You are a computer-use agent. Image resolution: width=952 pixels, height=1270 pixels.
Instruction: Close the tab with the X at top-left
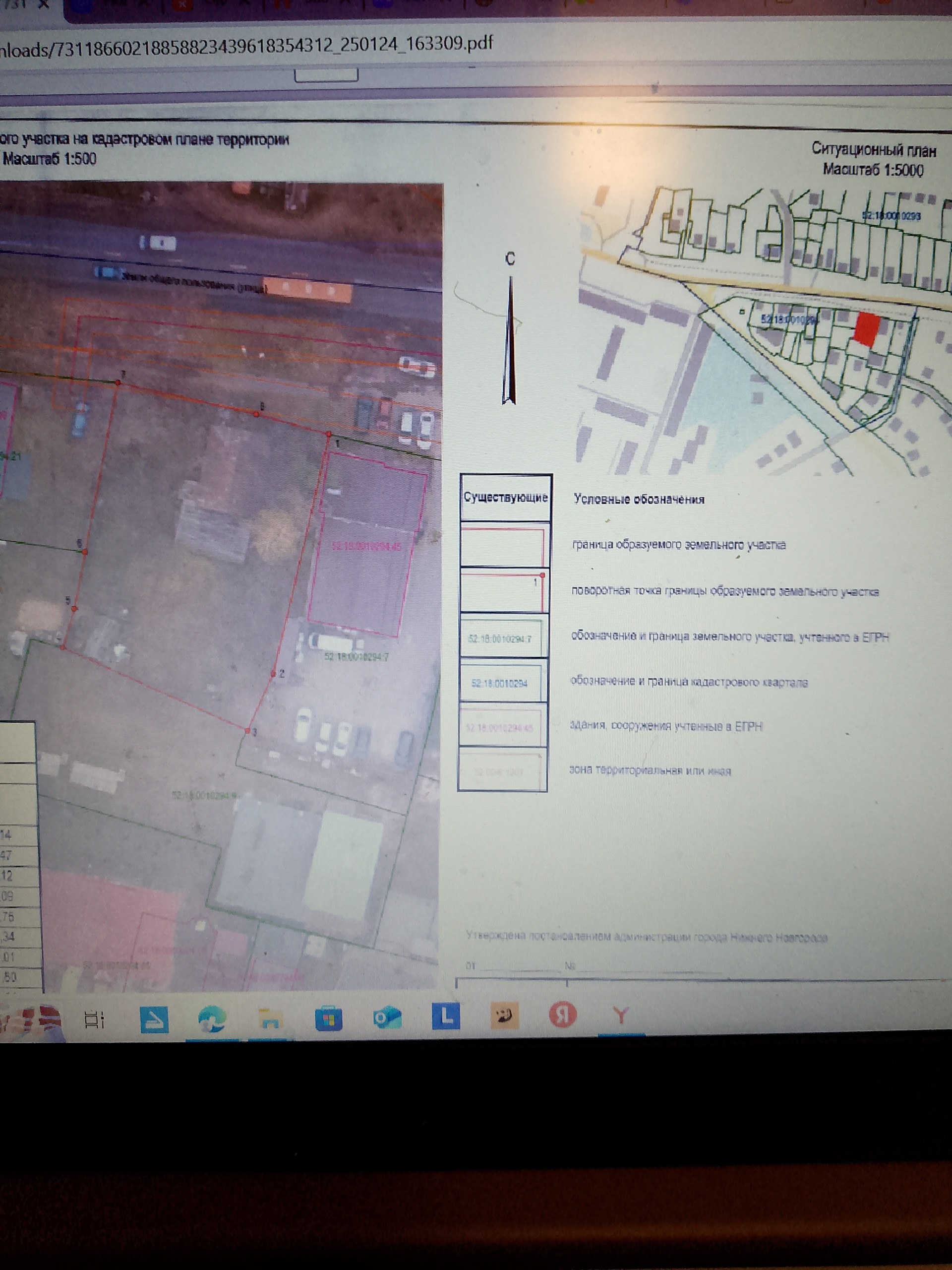click(43, 4)
